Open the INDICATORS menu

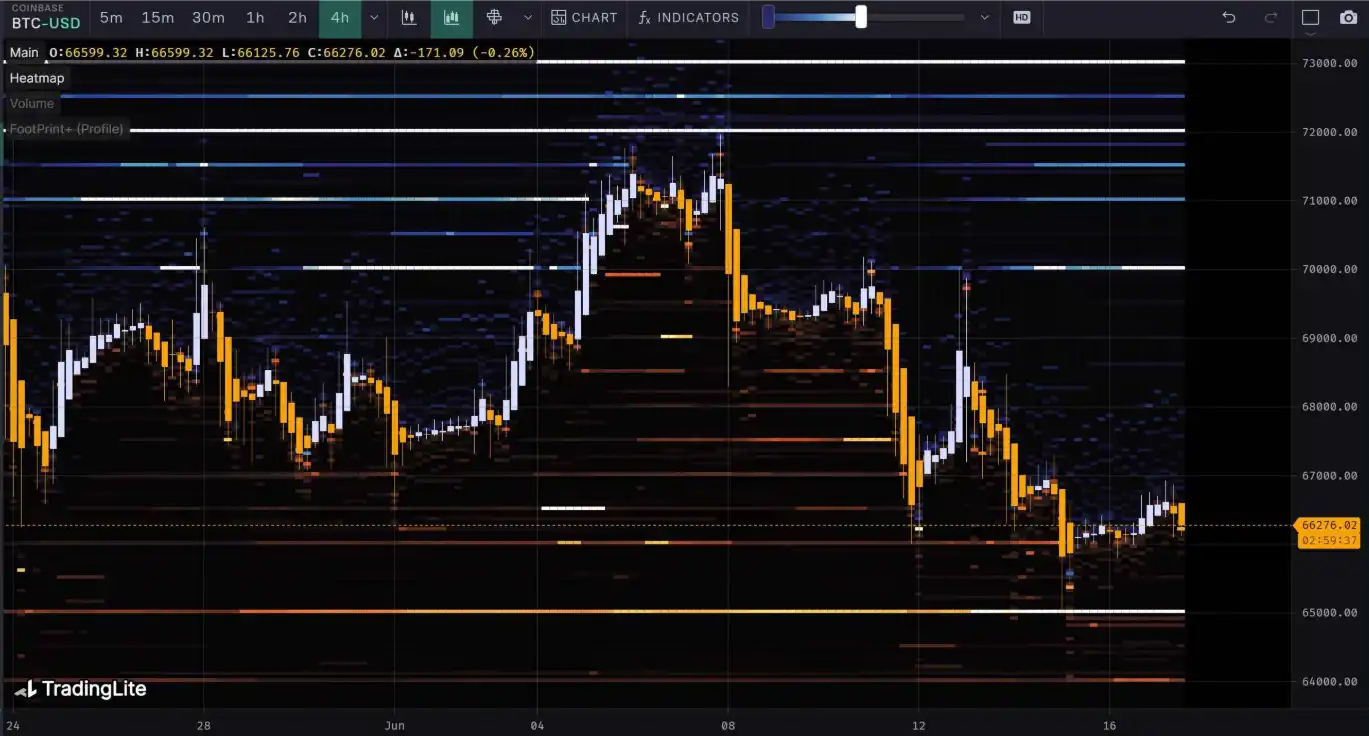(x=689, y=18)
